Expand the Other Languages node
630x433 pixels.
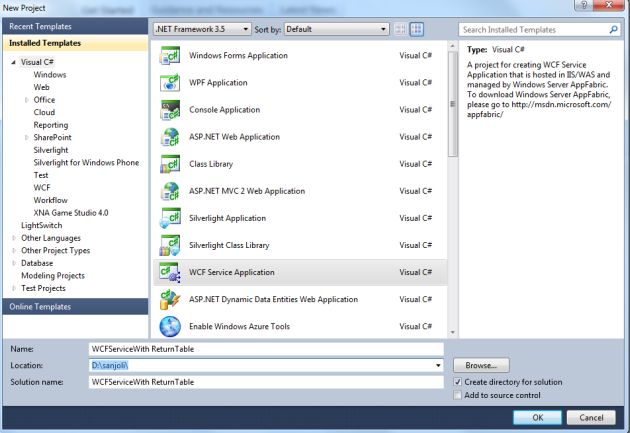14,238
